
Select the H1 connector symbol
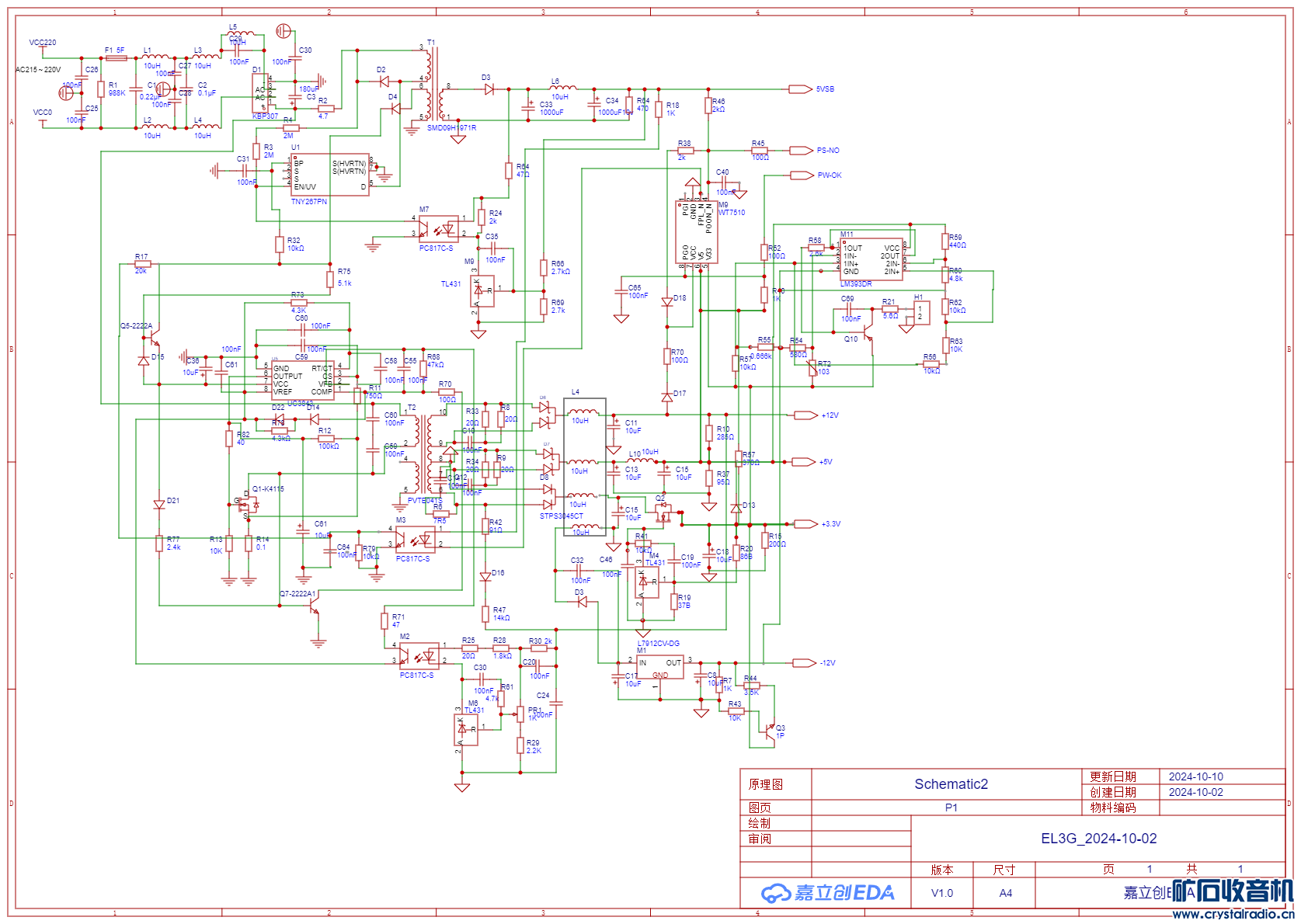921,313
